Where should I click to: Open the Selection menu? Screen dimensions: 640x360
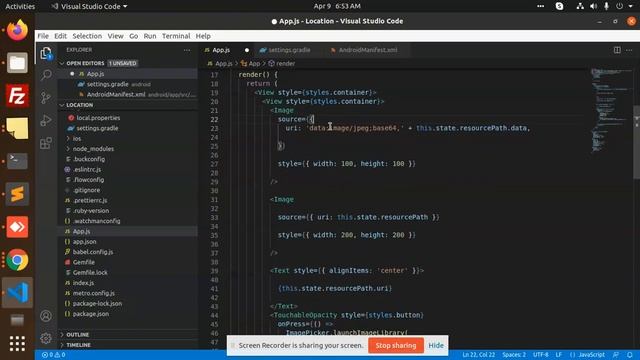pos(87,36)
